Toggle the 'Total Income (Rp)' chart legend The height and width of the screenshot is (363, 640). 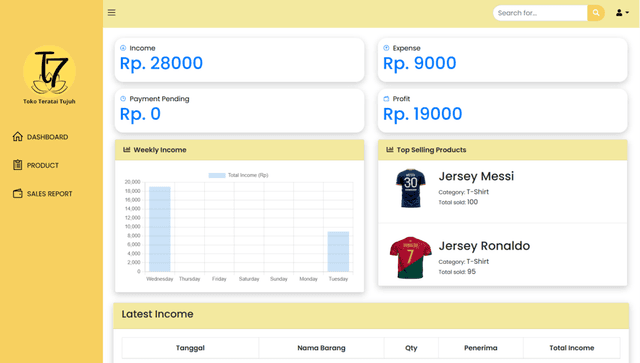238,175
